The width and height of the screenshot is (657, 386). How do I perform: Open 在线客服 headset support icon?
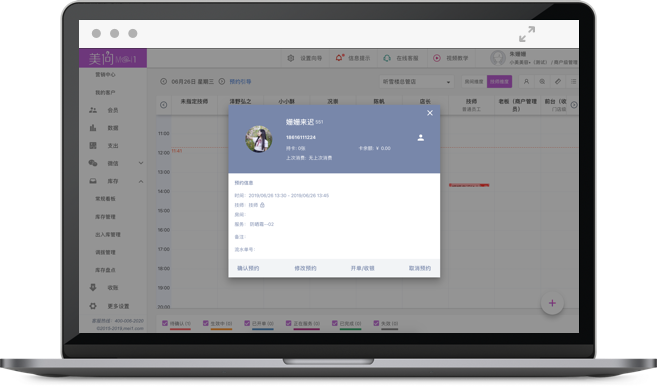tap(387, 58)
